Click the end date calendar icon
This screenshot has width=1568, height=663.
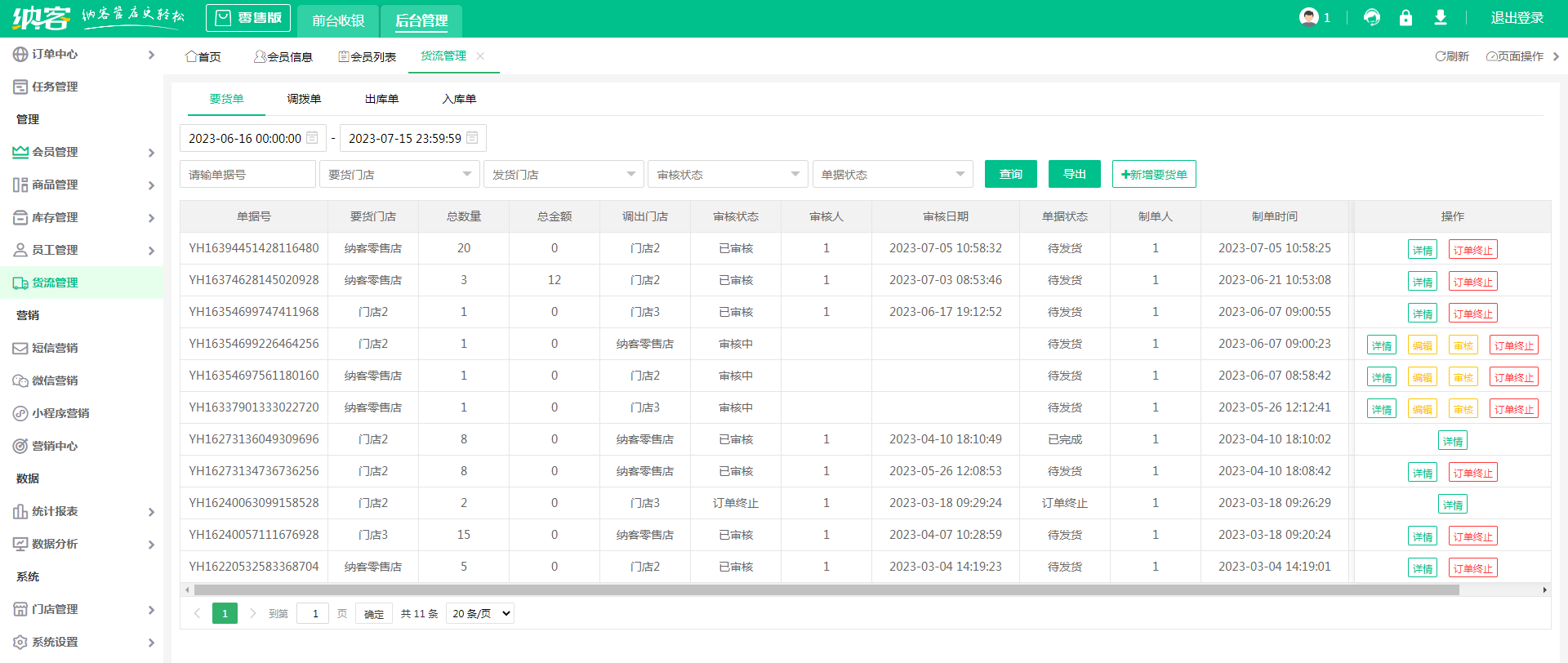click(x=472, y=138)
